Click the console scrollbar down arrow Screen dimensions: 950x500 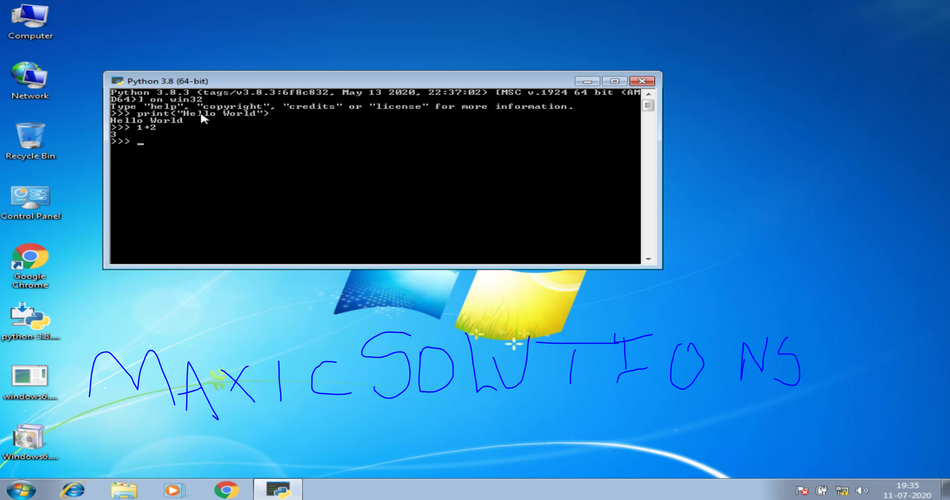(x=648, y=259)
